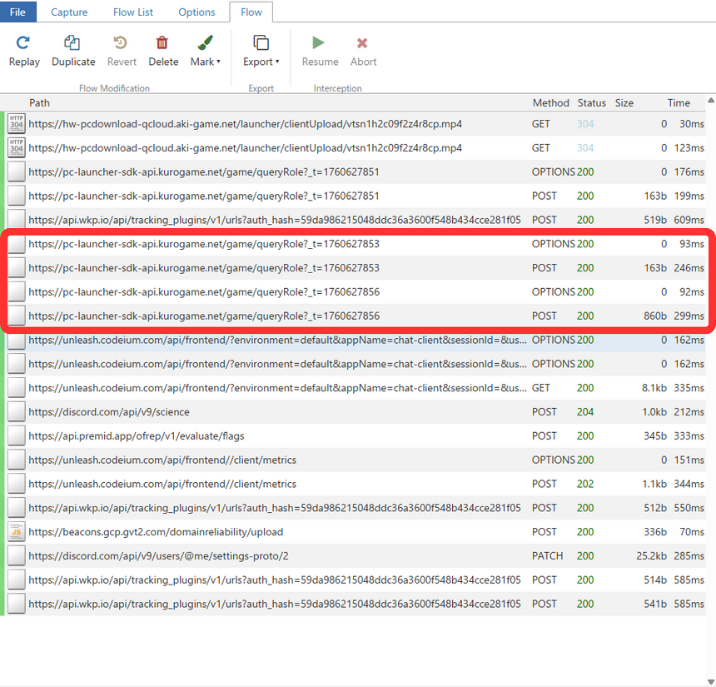Open the Flow List tab
Screen dimensions: 716x687
(132, 12)
